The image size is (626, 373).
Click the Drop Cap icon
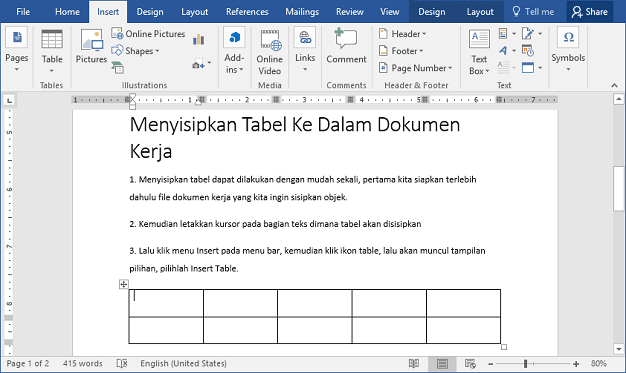click(x=503, y=67)
